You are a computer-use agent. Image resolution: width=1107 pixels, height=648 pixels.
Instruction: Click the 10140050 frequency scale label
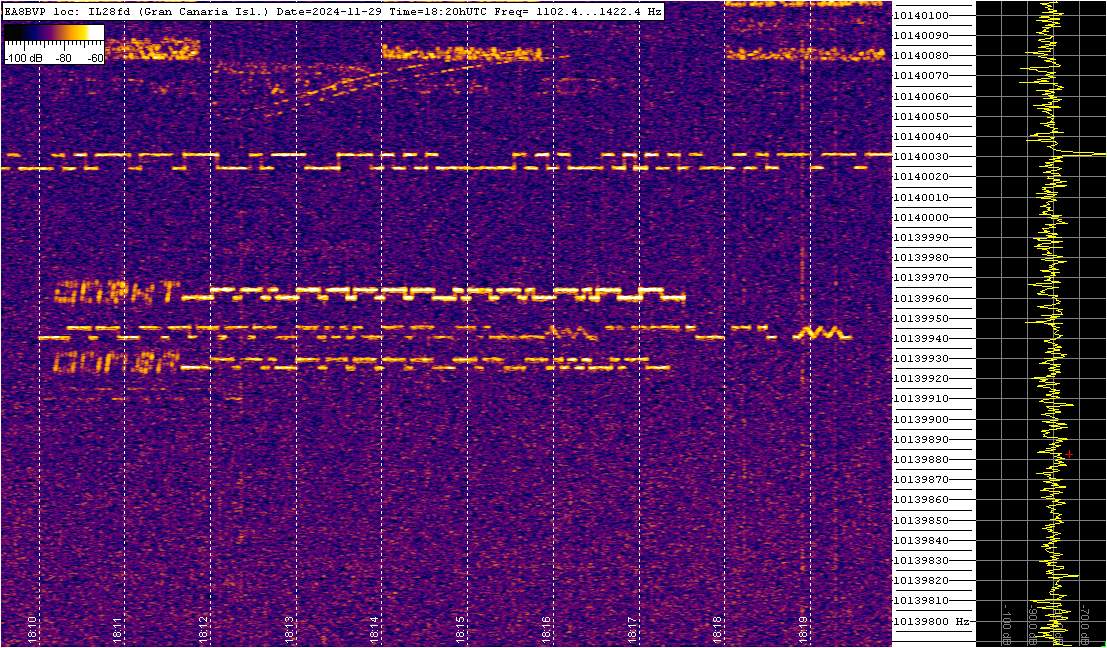[x=921, y=116]
